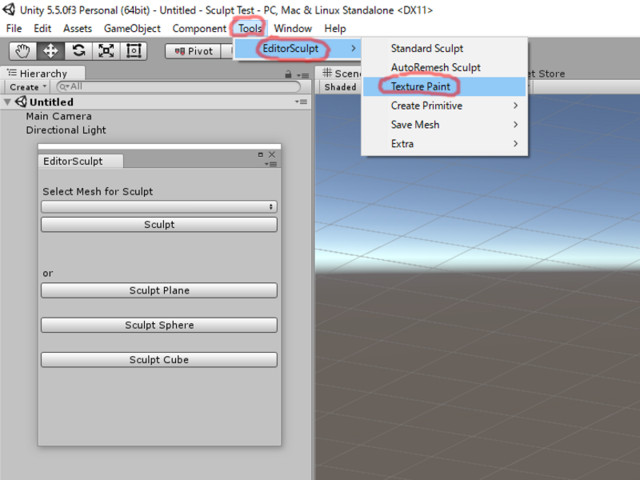Screen dimensions: 640x480
Task: Open the Select Mesh for Sculpt dropdown
Action: tap(159, 207)
